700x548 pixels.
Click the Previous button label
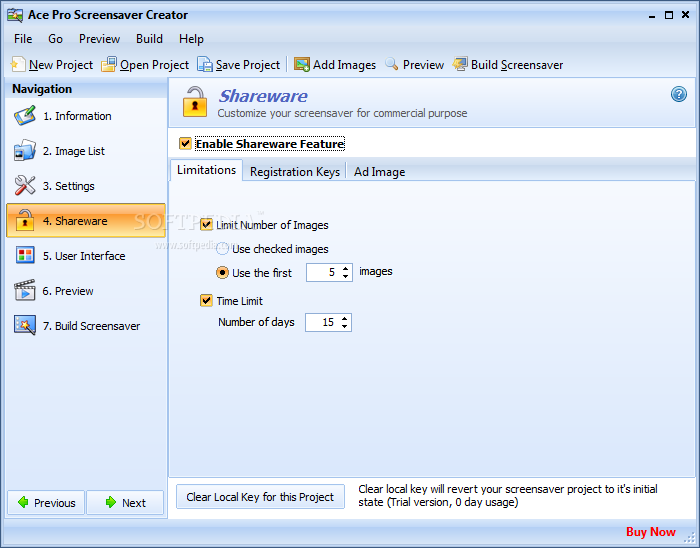coord(55,503)
